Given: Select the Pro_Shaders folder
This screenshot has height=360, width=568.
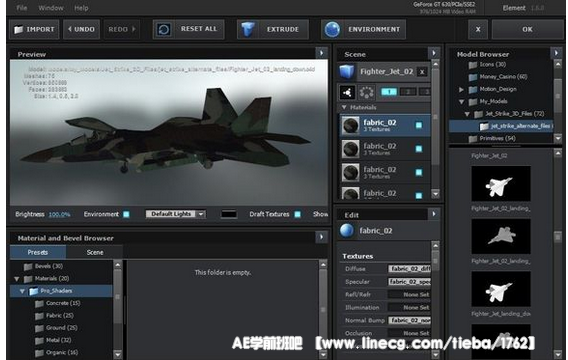Looking at the screenshot, I should (x=61, y=291).
